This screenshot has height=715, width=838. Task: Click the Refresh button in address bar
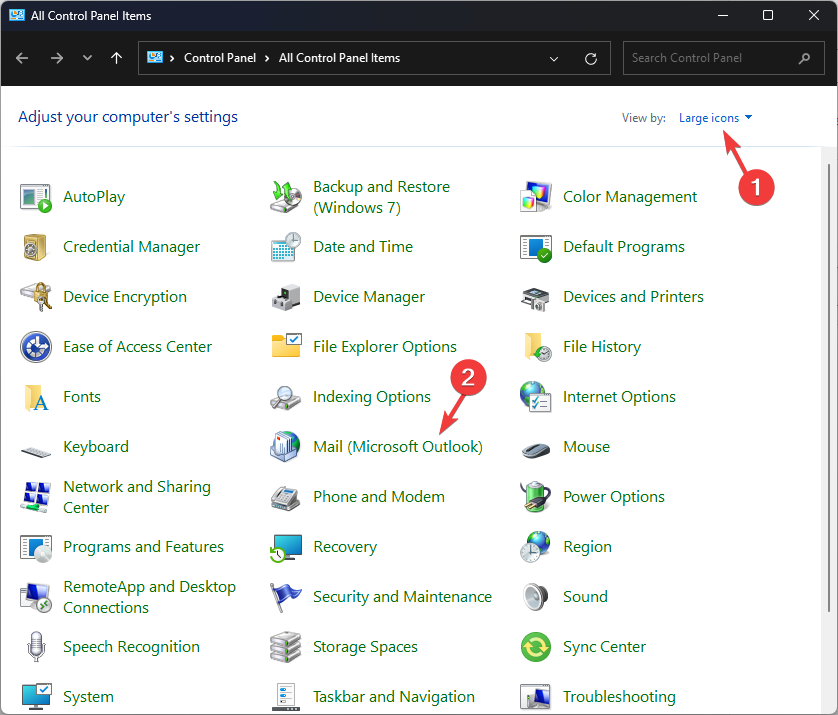591,58
